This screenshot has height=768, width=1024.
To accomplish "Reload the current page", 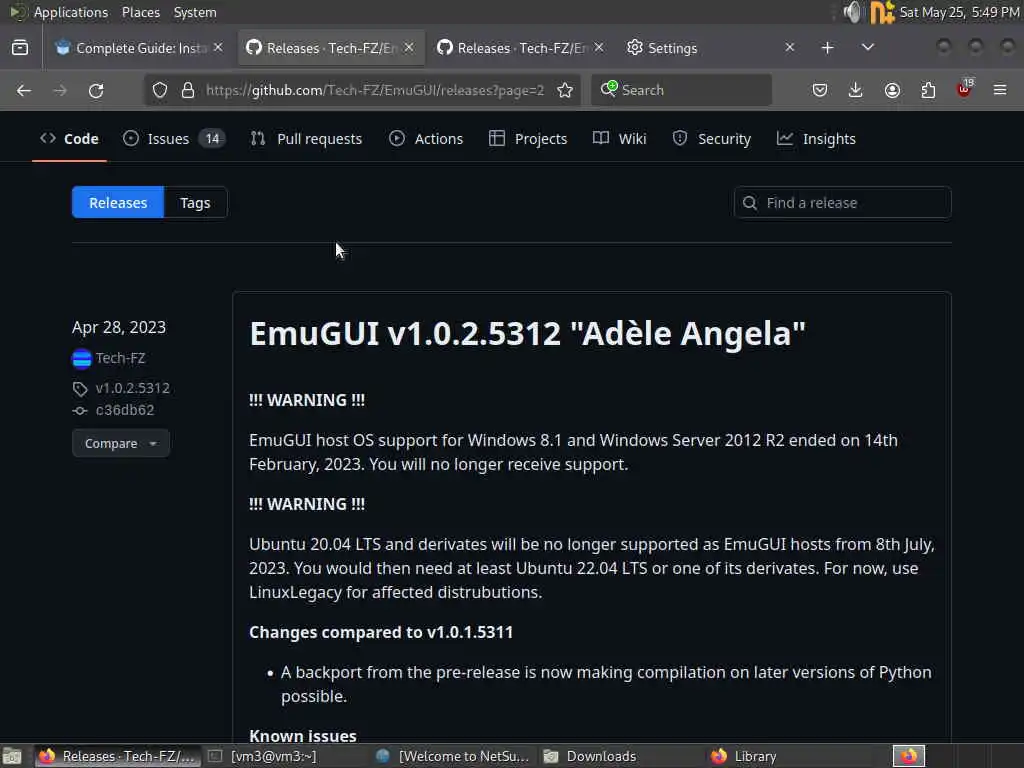I will (96, 90).
